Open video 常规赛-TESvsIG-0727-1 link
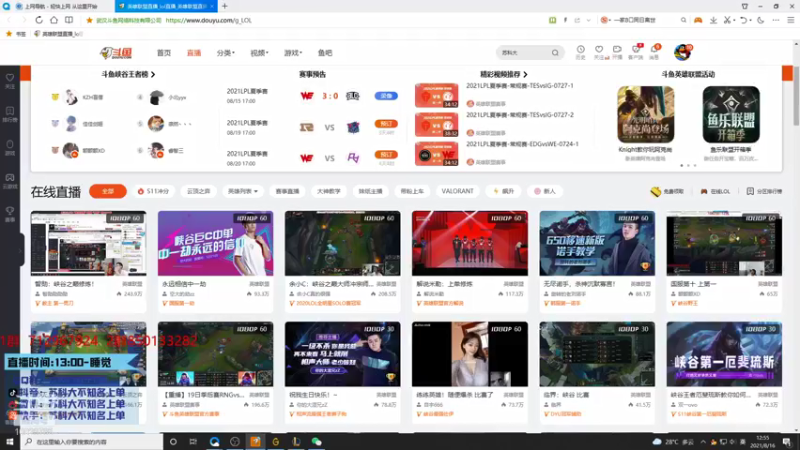This screenshot has height=450, width=800. [519, 86]
